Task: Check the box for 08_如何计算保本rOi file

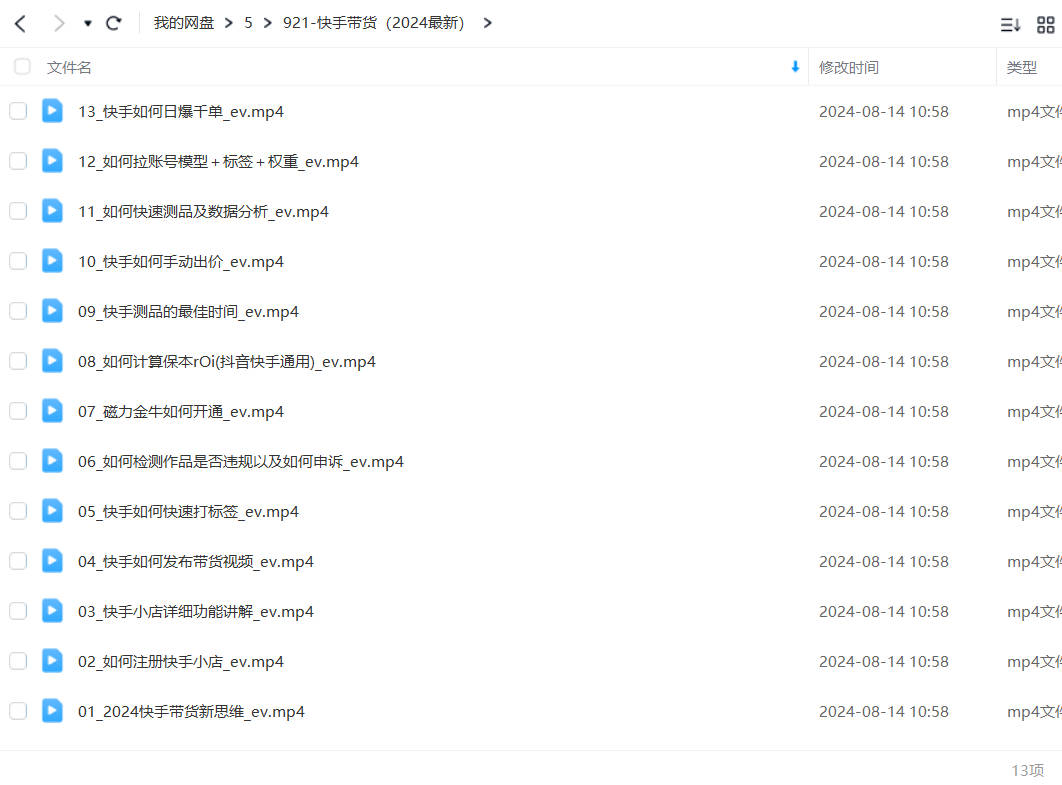Action: pos(18,361)
